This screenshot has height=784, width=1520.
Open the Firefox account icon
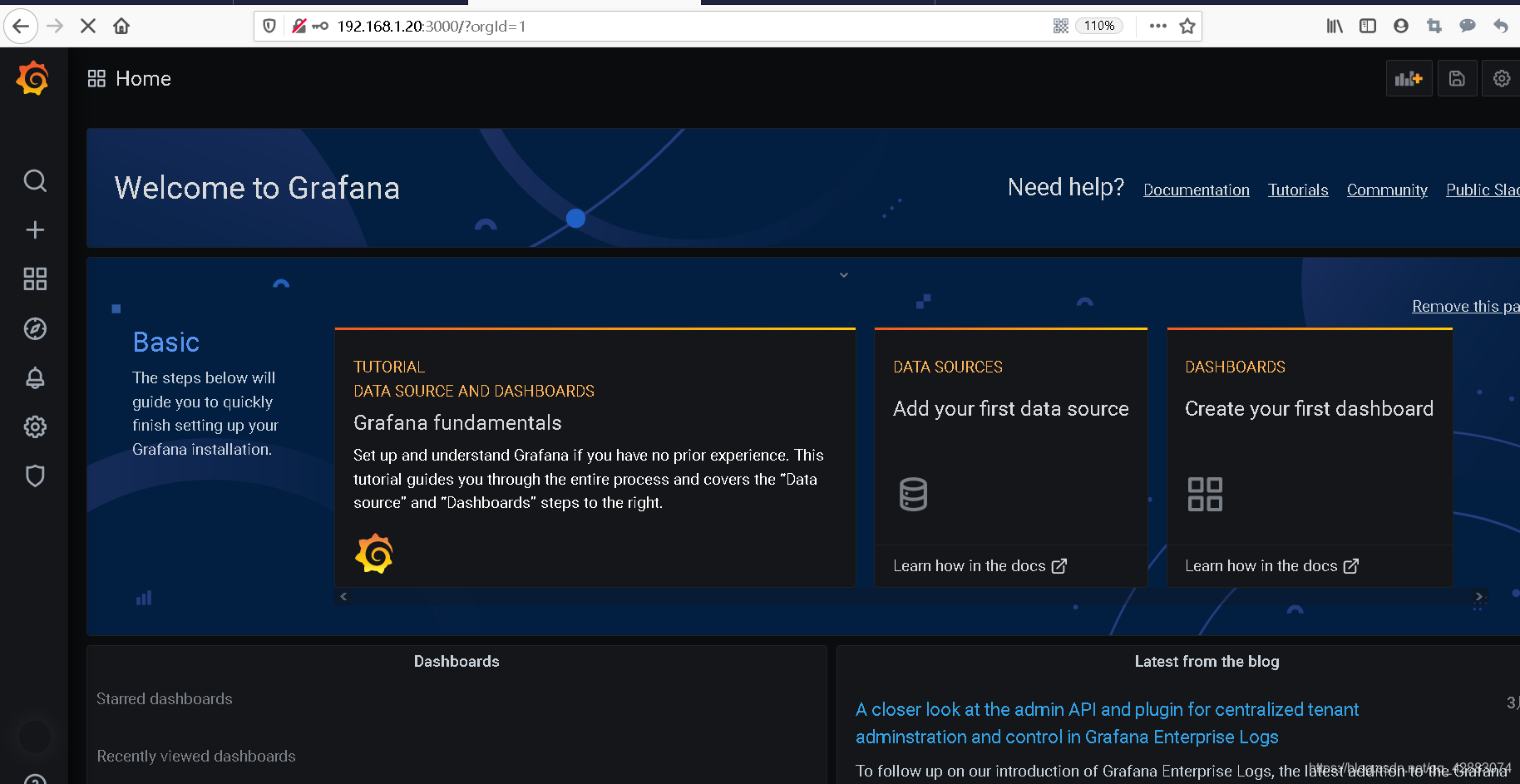click(x=1401, y=26)
